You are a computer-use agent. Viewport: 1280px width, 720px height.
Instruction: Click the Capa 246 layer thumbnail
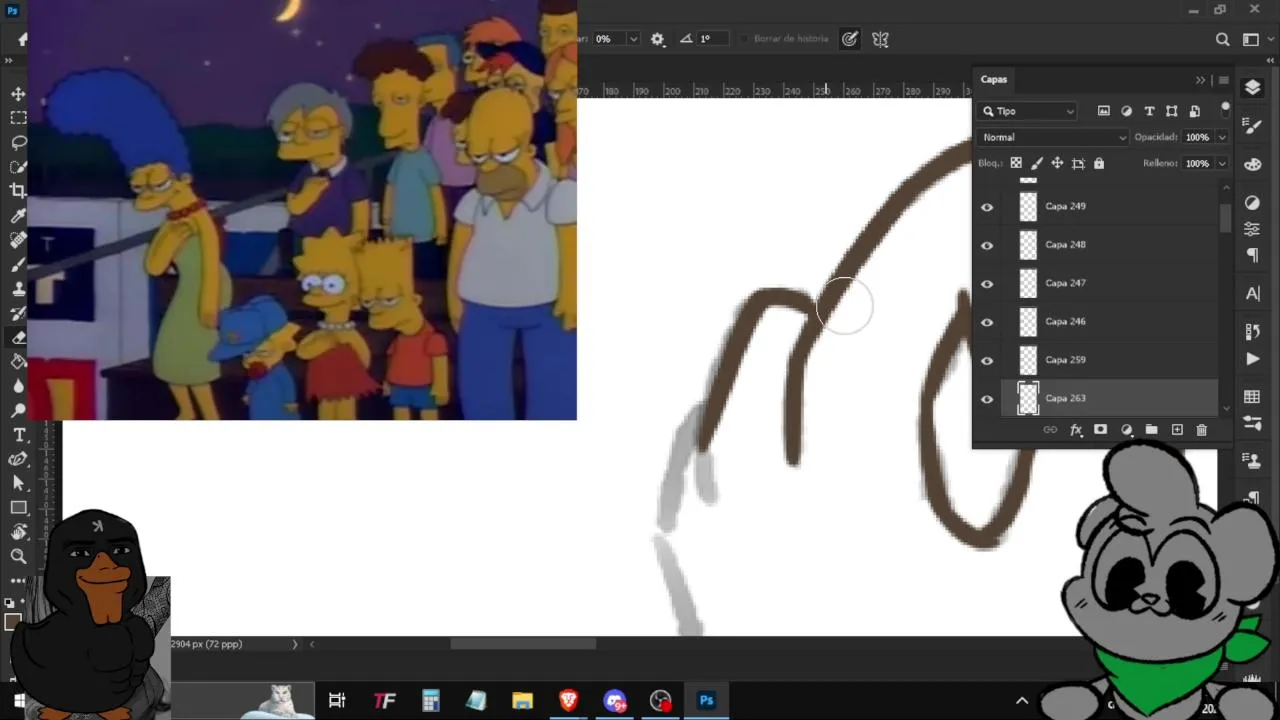pyautogui.click(x=1028, y=322)
